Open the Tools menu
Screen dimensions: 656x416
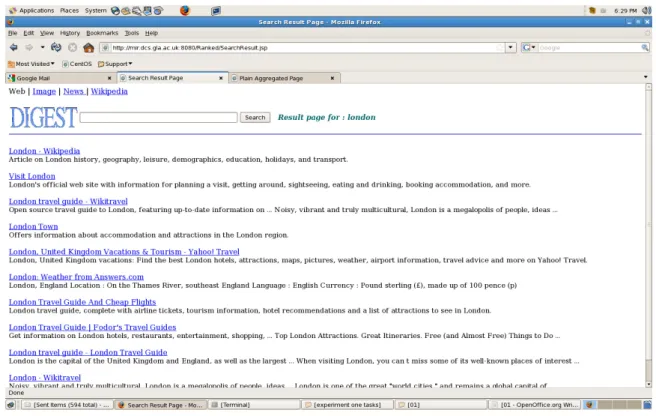[131, 33]
